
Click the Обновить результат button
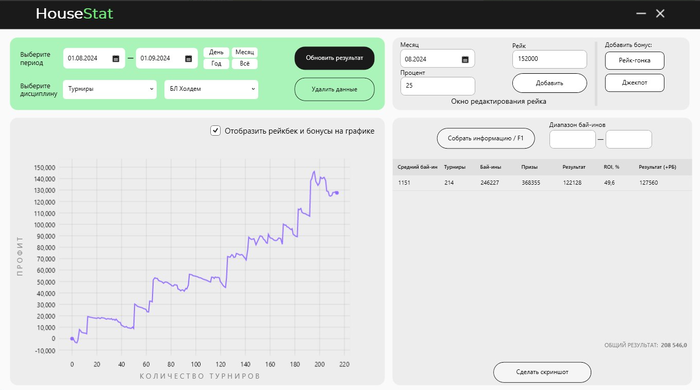(x=334, y=58)
